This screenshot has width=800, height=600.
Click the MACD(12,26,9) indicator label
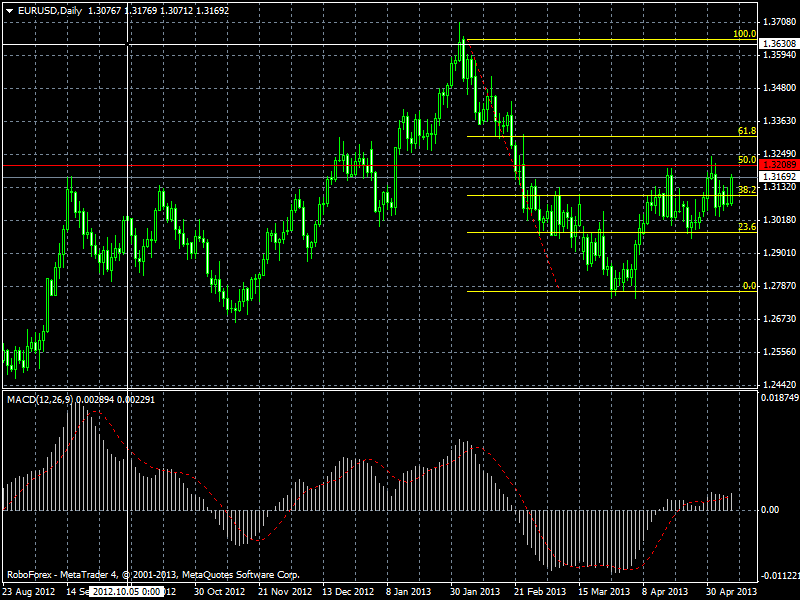click(40, 399)
